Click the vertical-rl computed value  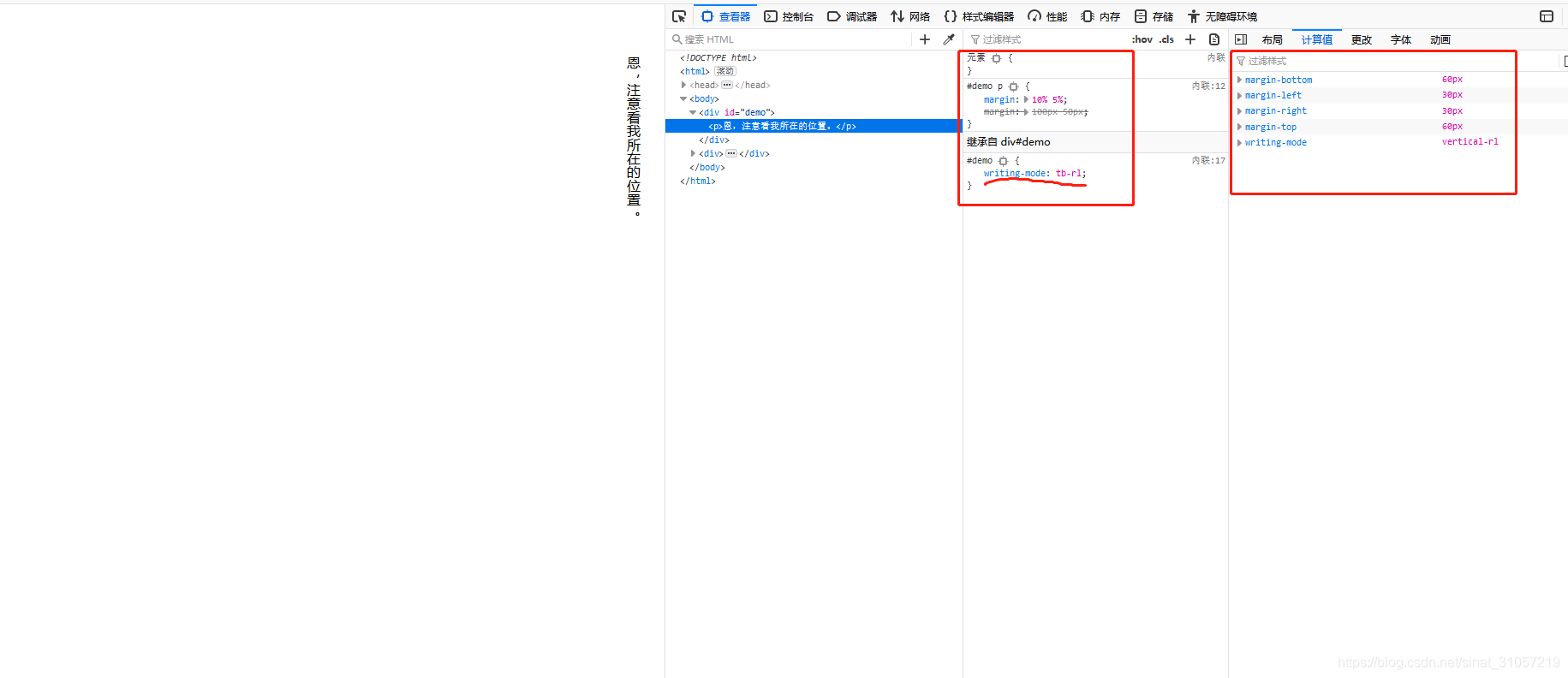[x=1470, y=142]
